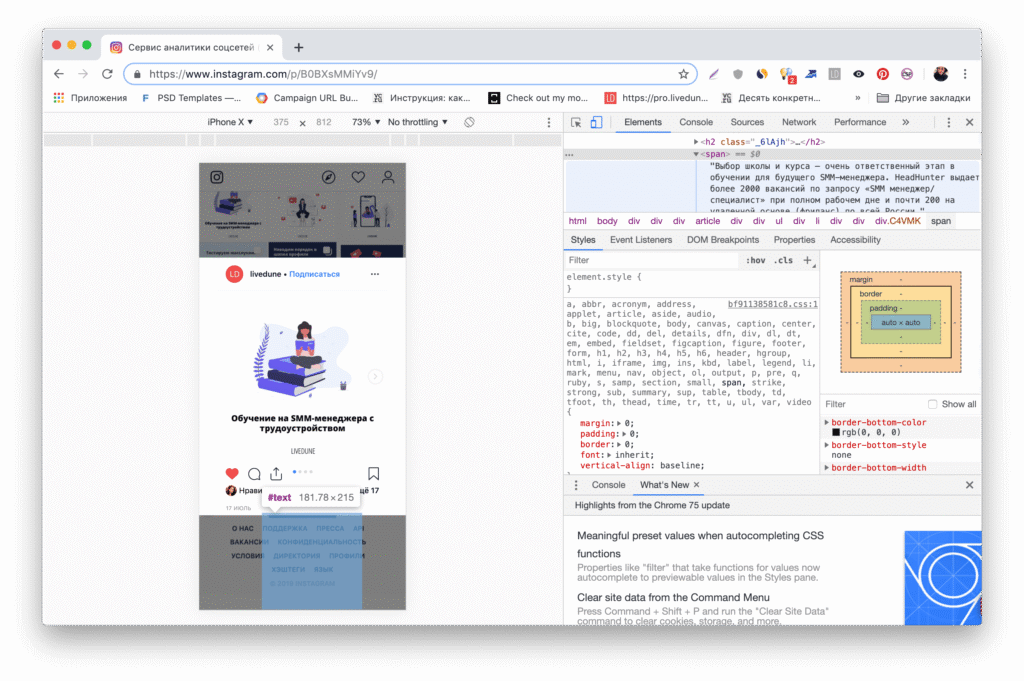Click the red heart like icon
This screenshot has height=681, width=1024.
pos(232,474)
